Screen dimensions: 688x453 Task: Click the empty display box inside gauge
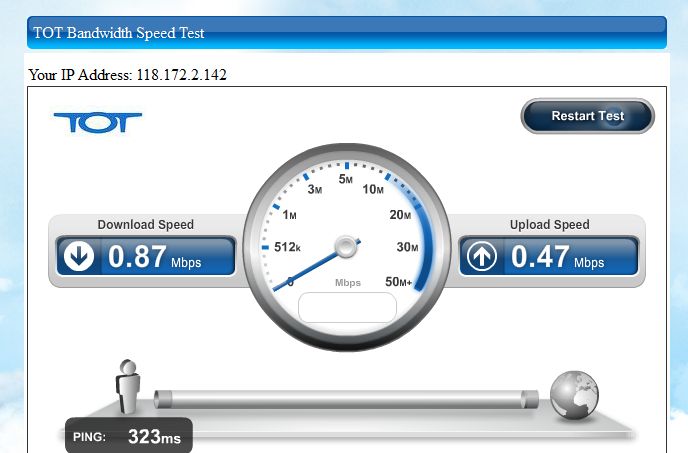[x=347, y=308]
